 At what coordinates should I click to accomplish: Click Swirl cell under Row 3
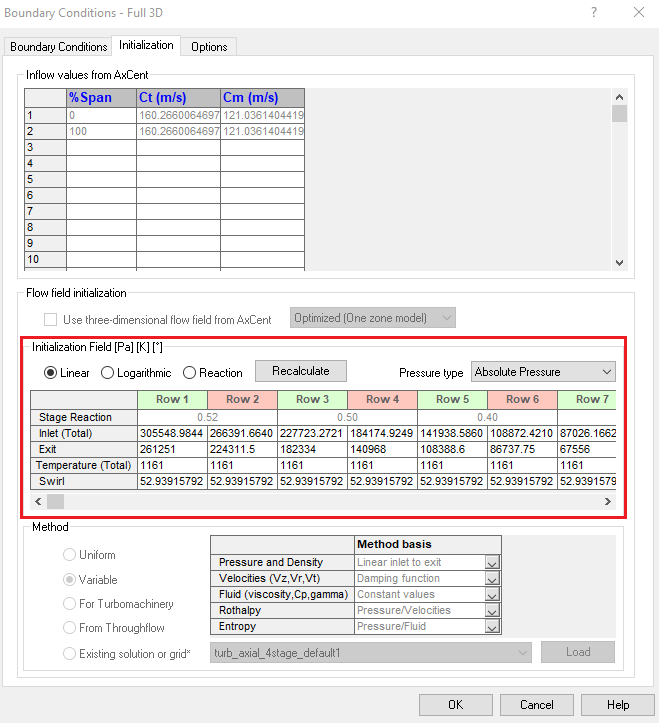[x=313, y=481]
